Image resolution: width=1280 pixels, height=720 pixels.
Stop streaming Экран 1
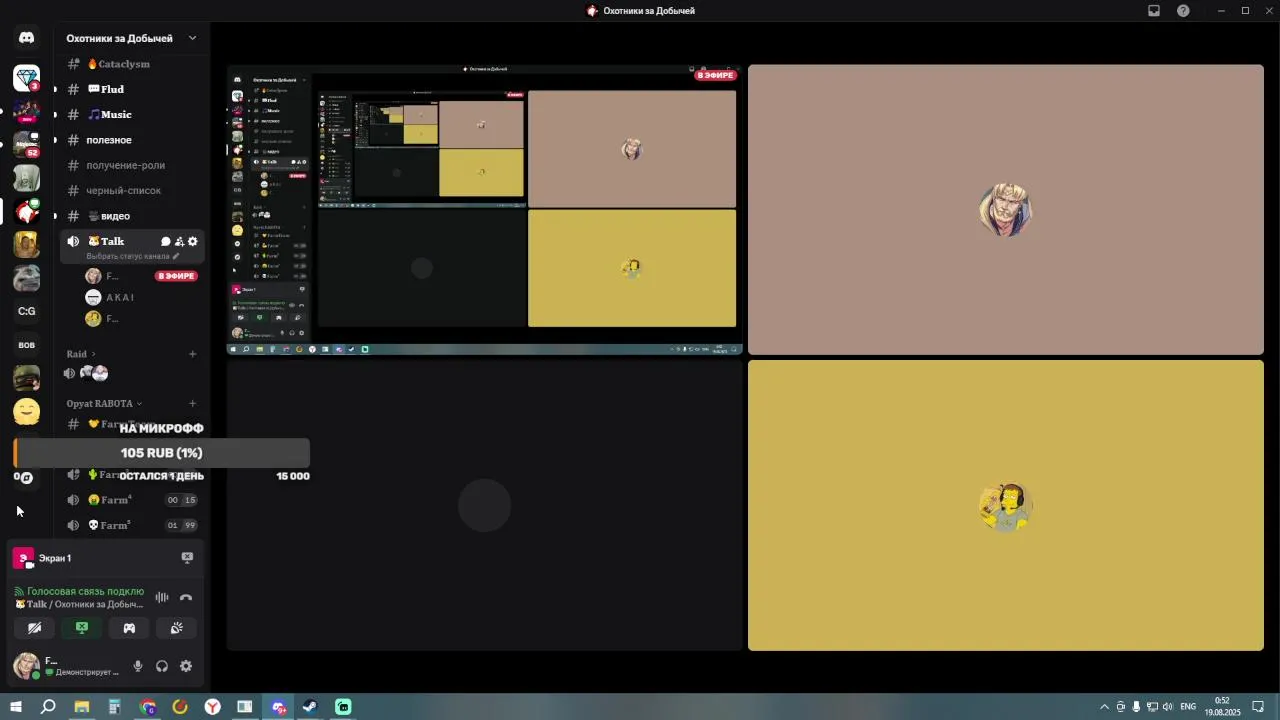pyautogui.click(x=187, y=558)
